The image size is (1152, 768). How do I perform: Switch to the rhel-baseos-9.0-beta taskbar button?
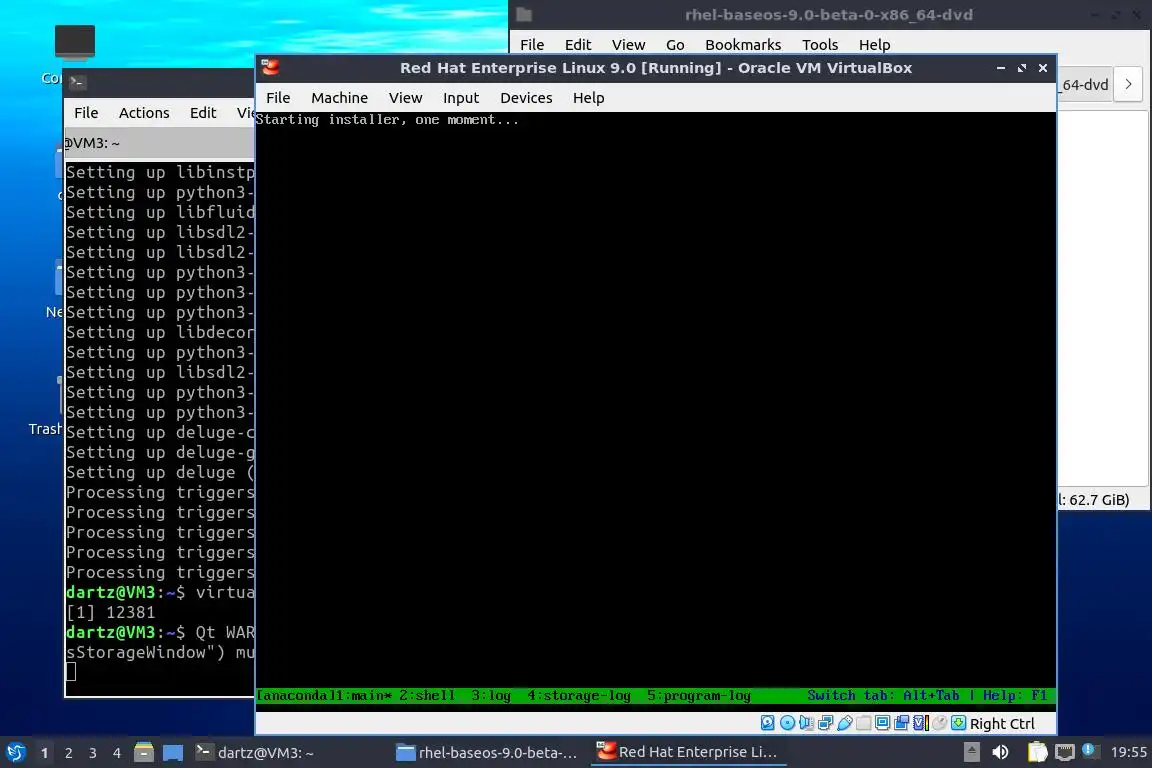point(486,752)
